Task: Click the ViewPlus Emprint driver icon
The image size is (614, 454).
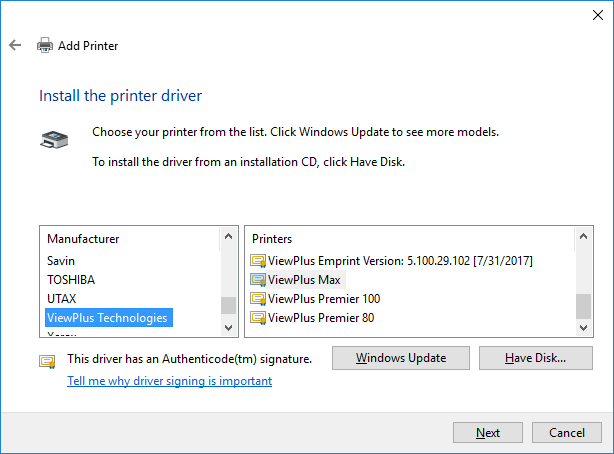Action: click(x=259, y=261)
